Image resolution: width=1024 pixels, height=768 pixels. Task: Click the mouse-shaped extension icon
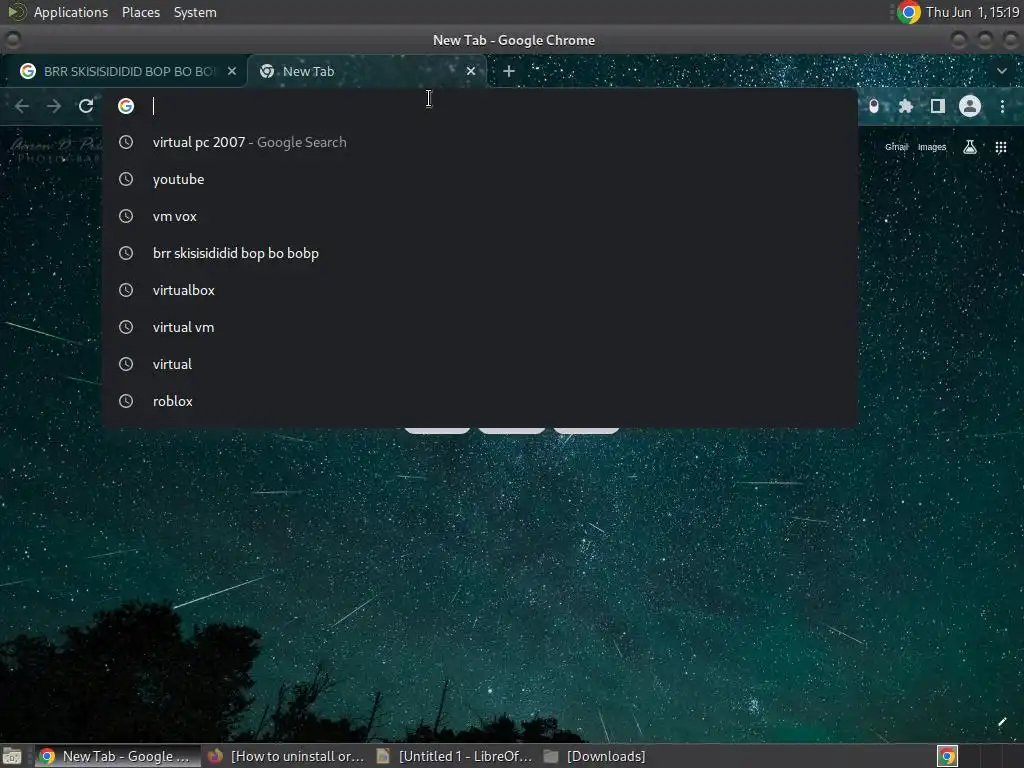pos(874,106)
